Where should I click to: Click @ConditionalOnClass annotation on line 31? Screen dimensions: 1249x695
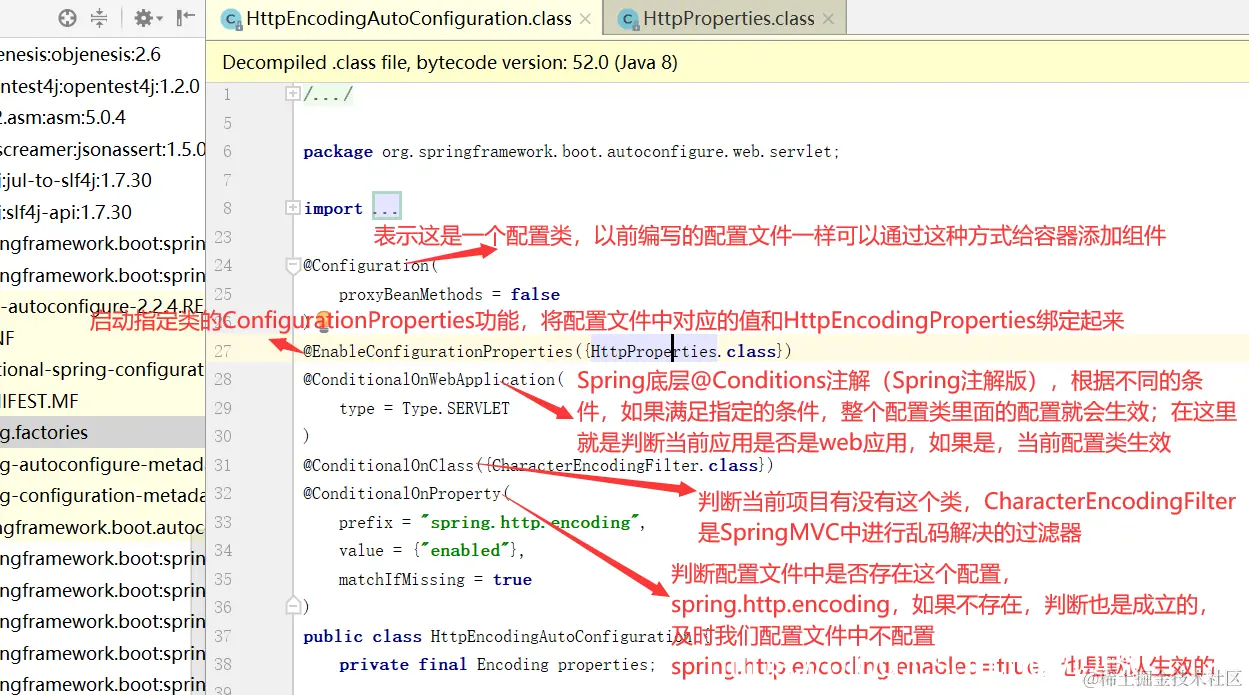pyautogui.click(x=388, y=466)
